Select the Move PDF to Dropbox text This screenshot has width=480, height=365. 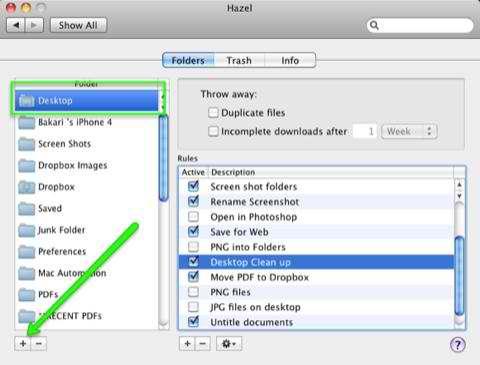pyautogui.click(x=260, y=277)
